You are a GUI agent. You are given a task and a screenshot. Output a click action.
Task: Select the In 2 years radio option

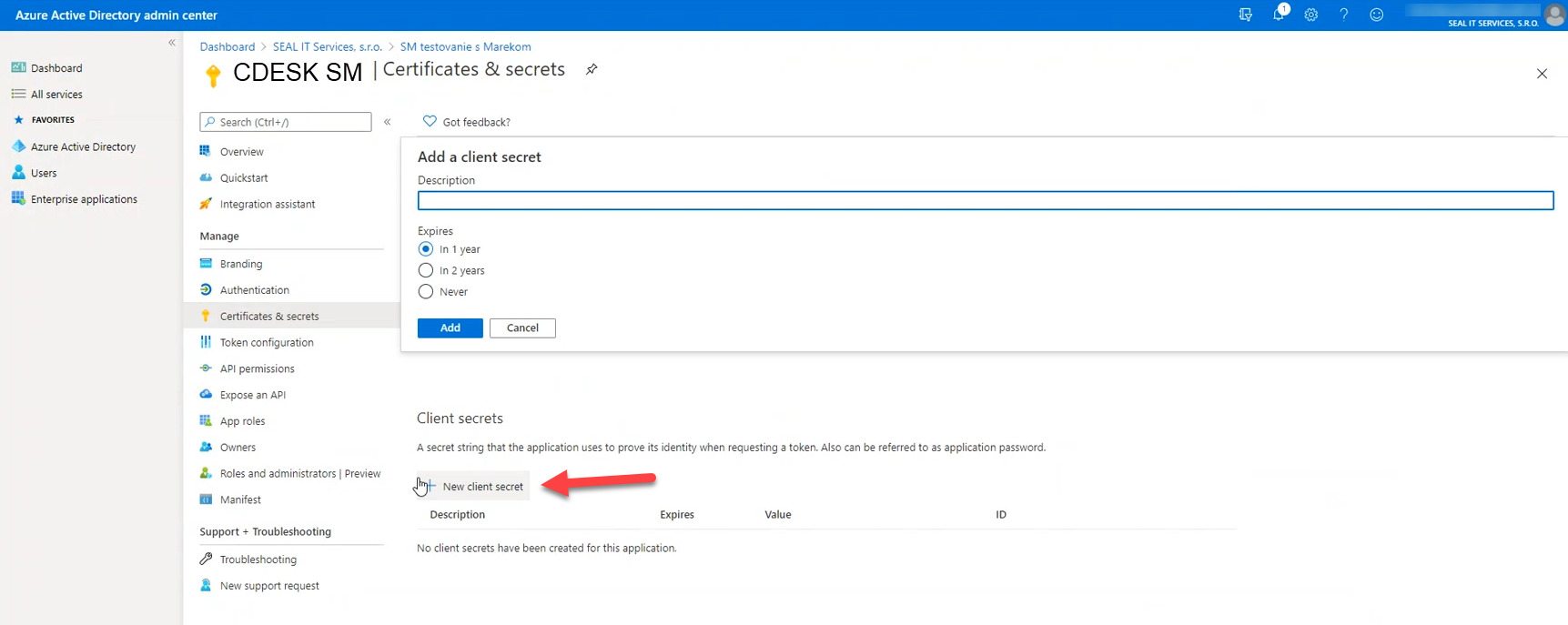coord(426,270)
